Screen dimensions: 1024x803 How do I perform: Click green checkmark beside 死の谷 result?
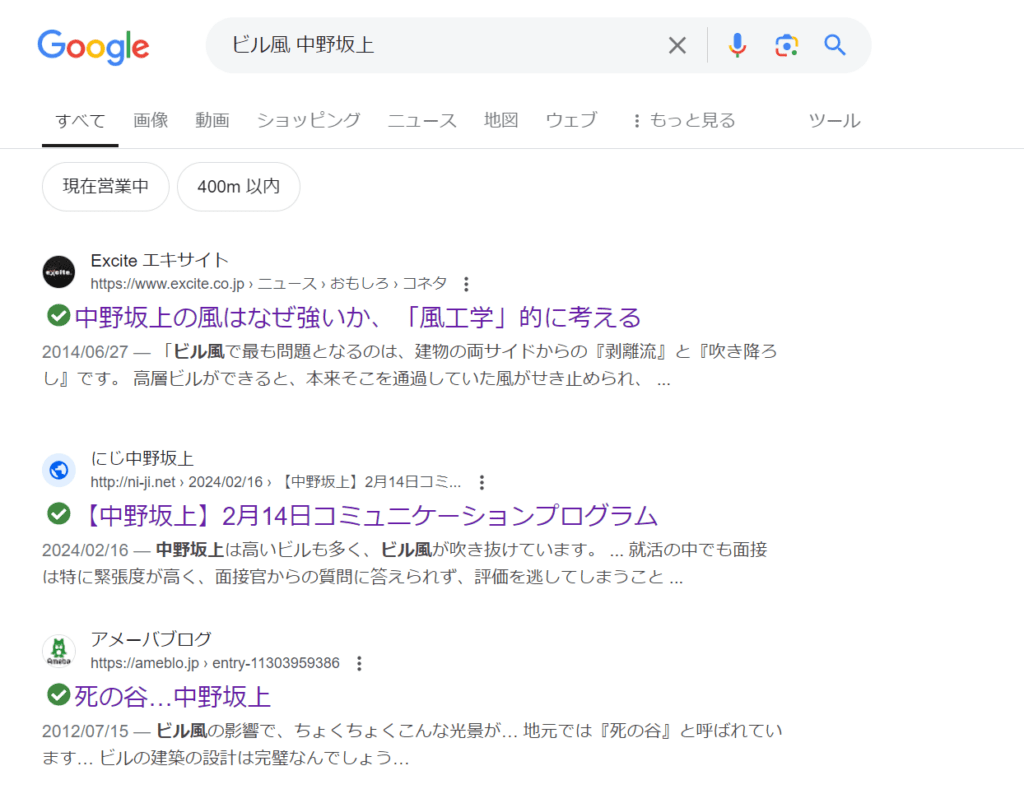[59, 694]
